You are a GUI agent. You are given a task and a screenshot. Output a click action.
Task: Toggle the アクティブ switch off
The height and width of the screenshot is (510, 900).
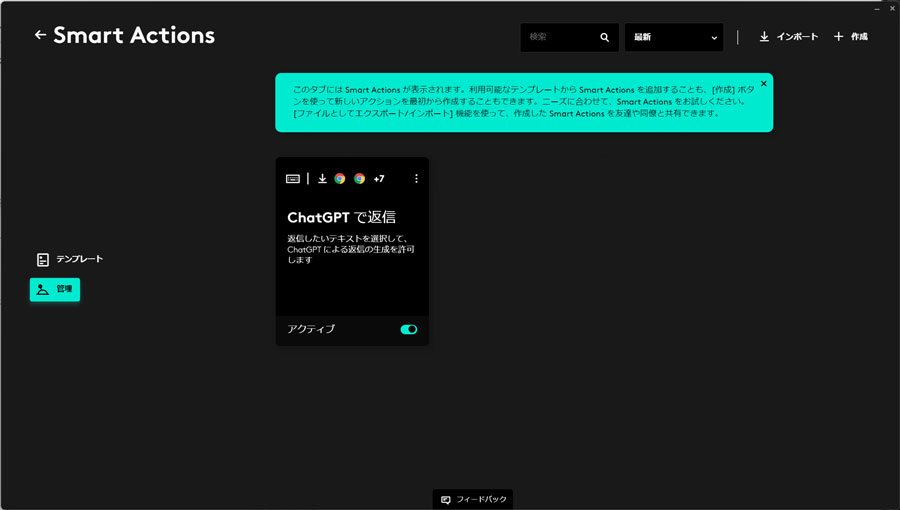point(409,329)
